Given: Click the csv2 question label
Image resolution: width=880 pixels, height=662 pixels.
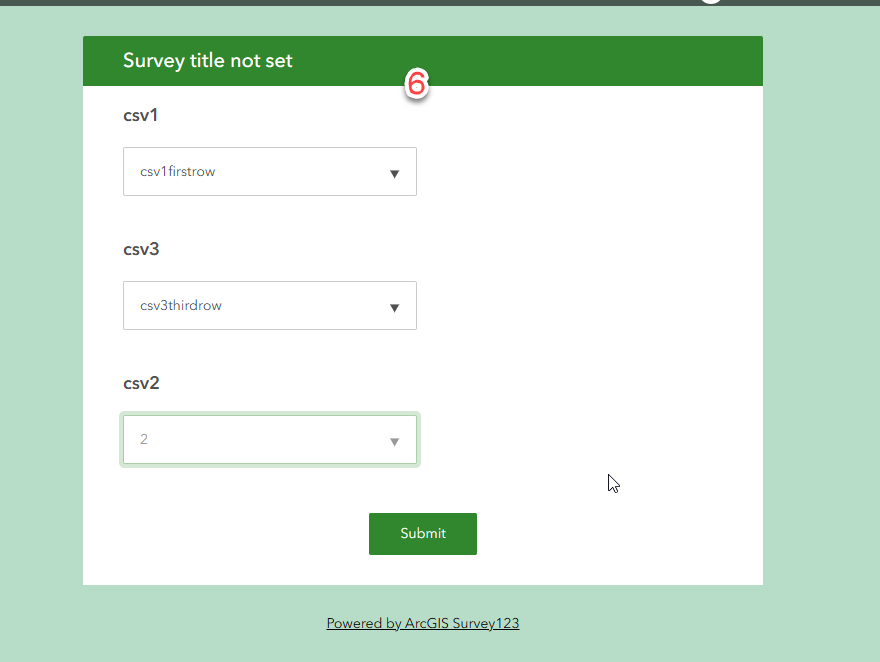Looking at the screenshot, I should [141, 383].
